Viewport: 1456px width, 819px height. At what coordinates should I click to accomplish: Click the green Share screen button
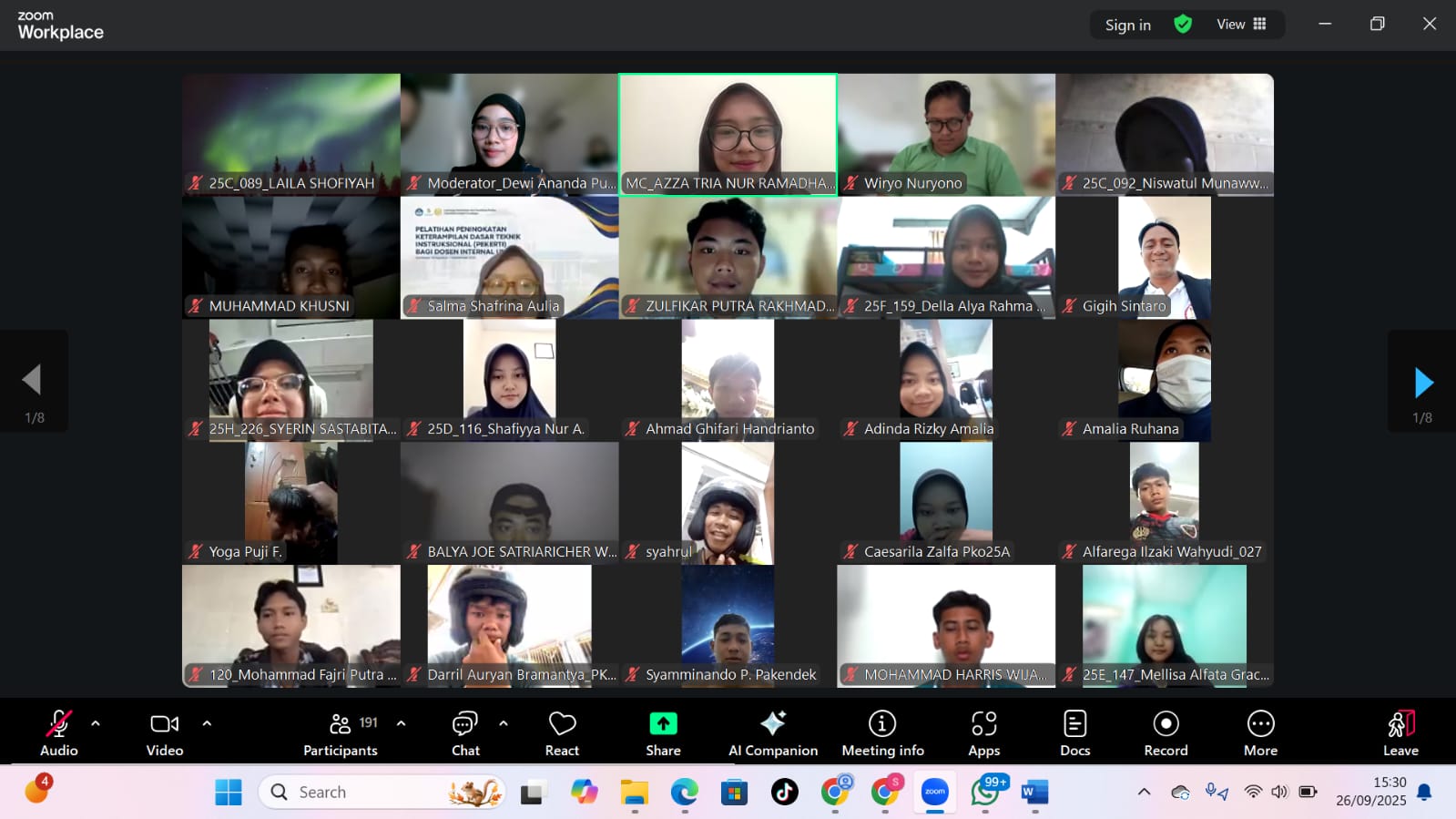pyautogui.click(x=663, y=733)
